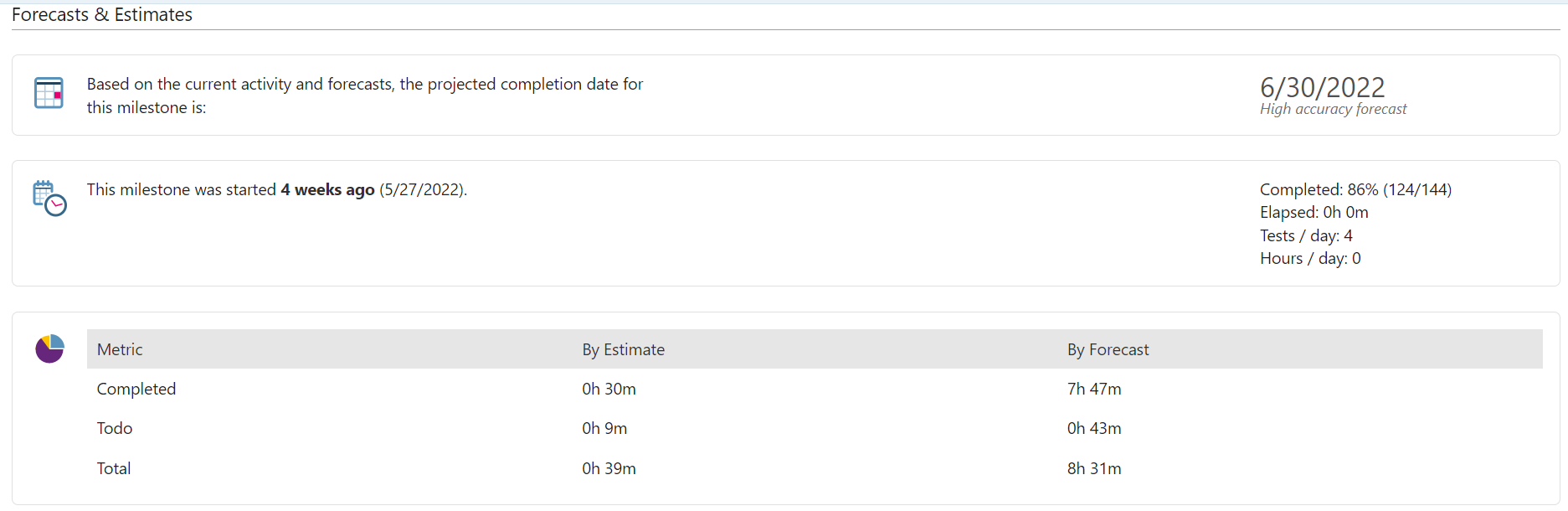Click the 8h 31m total forecast value
This screenshot has width=1568, height=511.
1093,469
